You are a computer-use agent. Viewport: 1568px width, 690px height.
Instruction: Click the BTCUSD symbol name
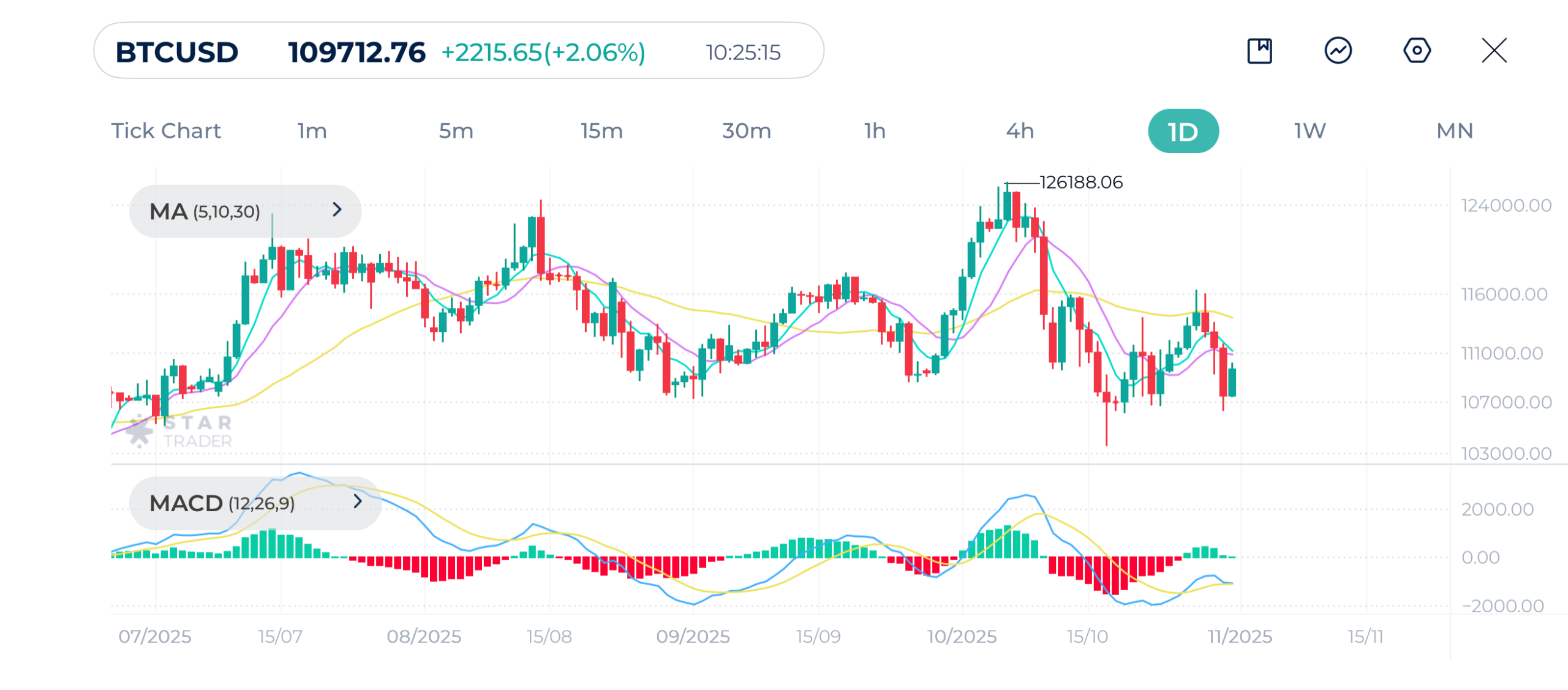tap(177, 52)
